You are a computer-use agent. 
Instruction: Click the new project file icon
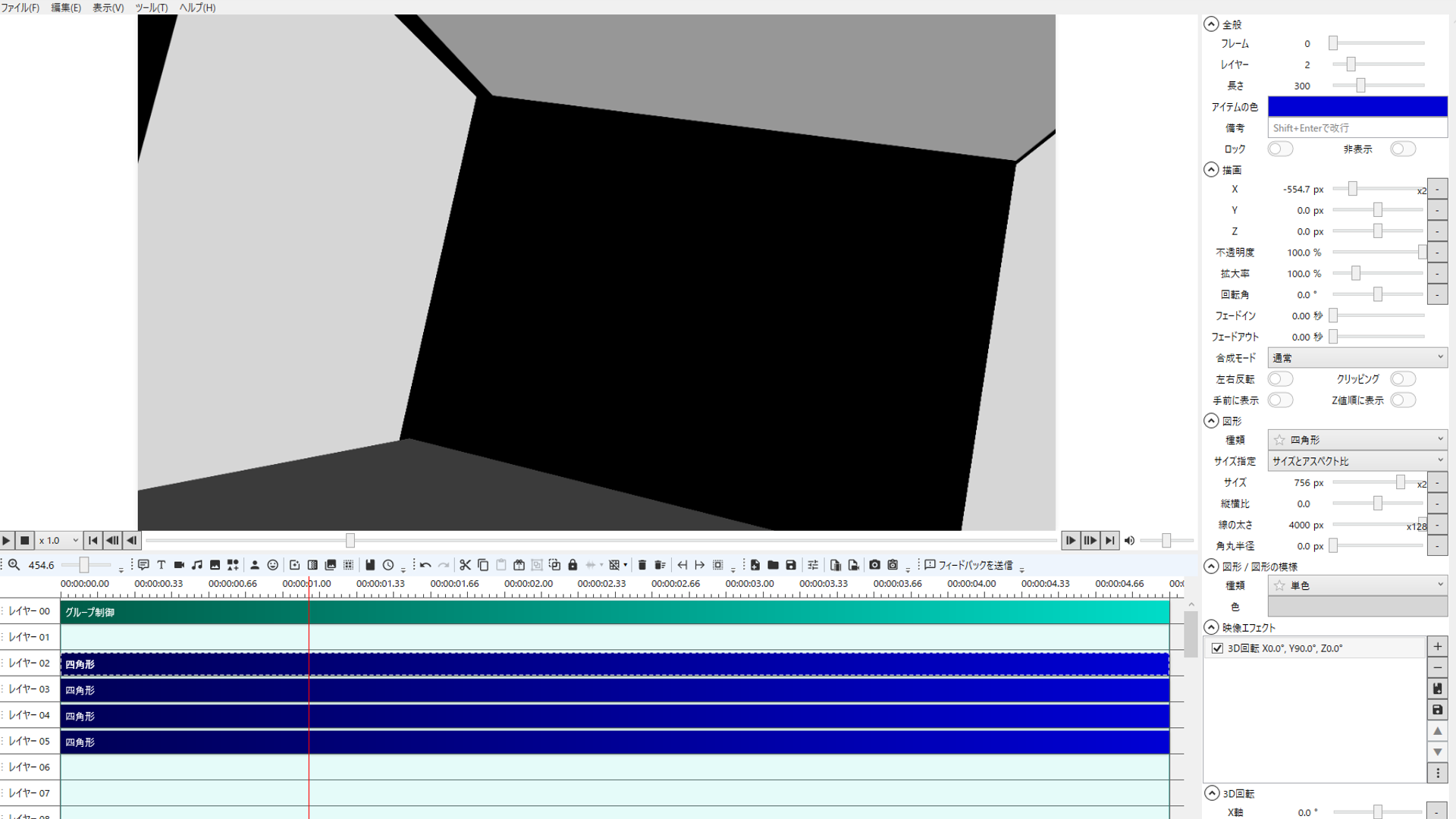(755, 565)
